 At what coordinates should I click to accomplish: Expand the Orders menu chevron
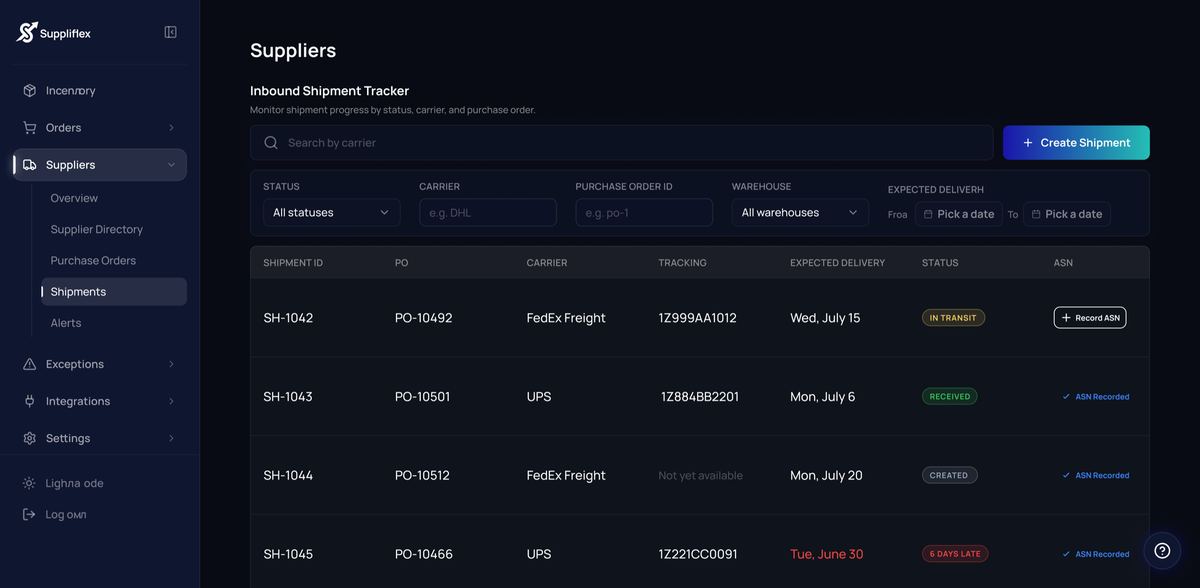click(171, 127)
